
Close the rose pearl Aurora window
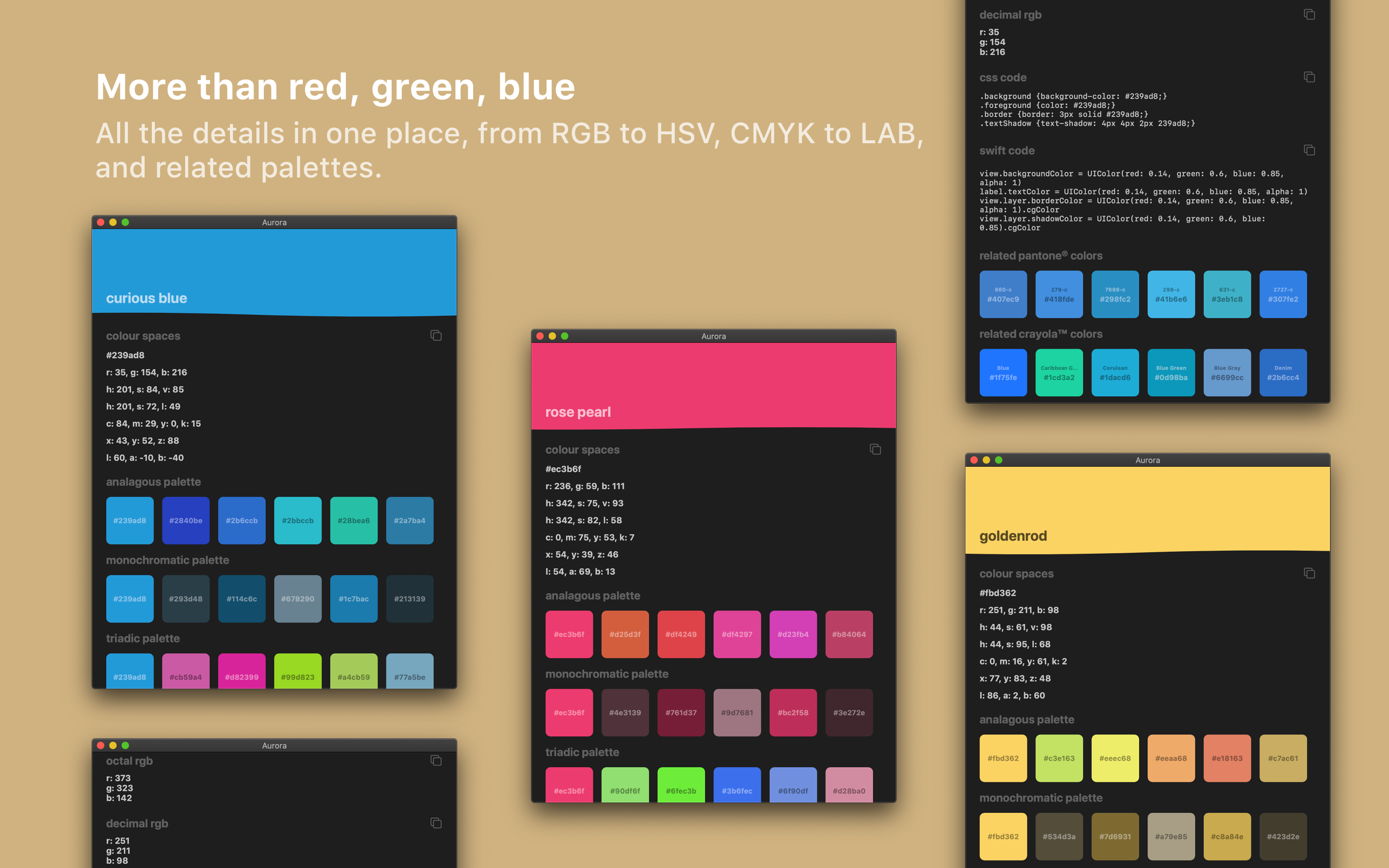coord(540,336)
